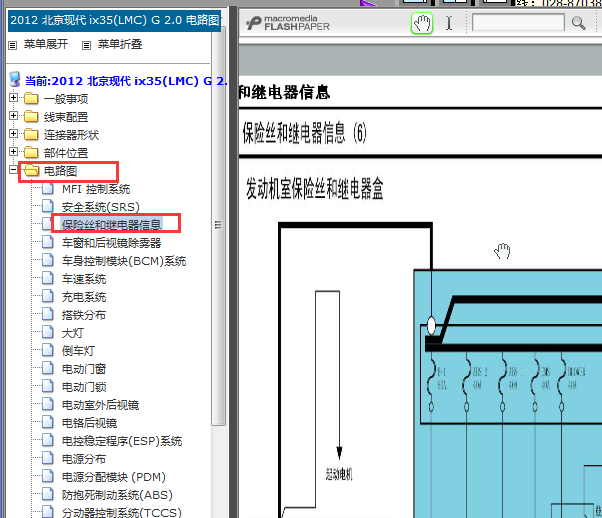Select the 一般事项 folder label
This screenshot has width=602, height=518.
point(66,99)
